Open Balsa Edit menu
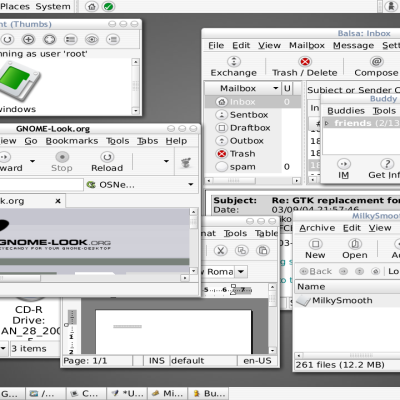The width and height of the screenshot is (400, 400). pos(241,45)
